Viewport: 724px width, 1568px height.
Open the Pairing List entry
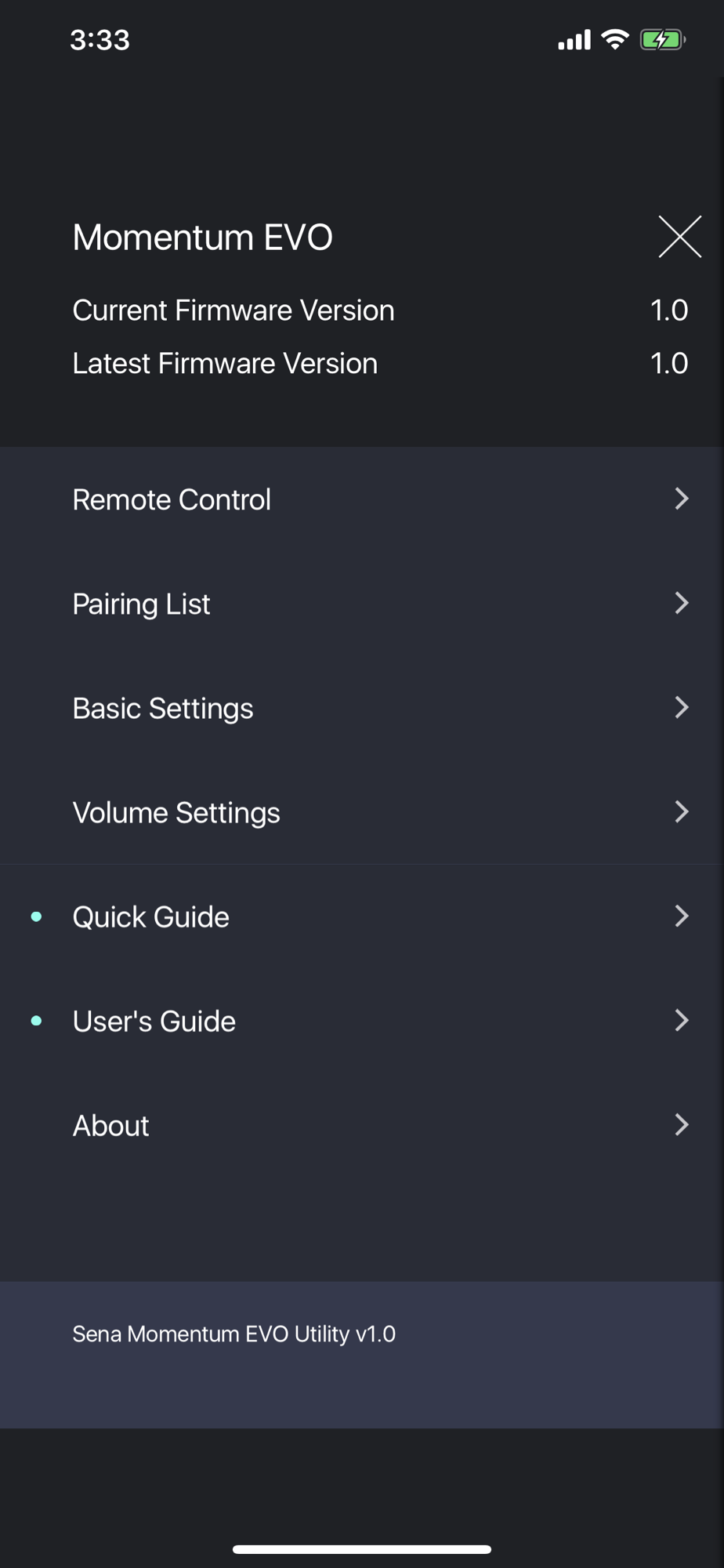point(362,604)
